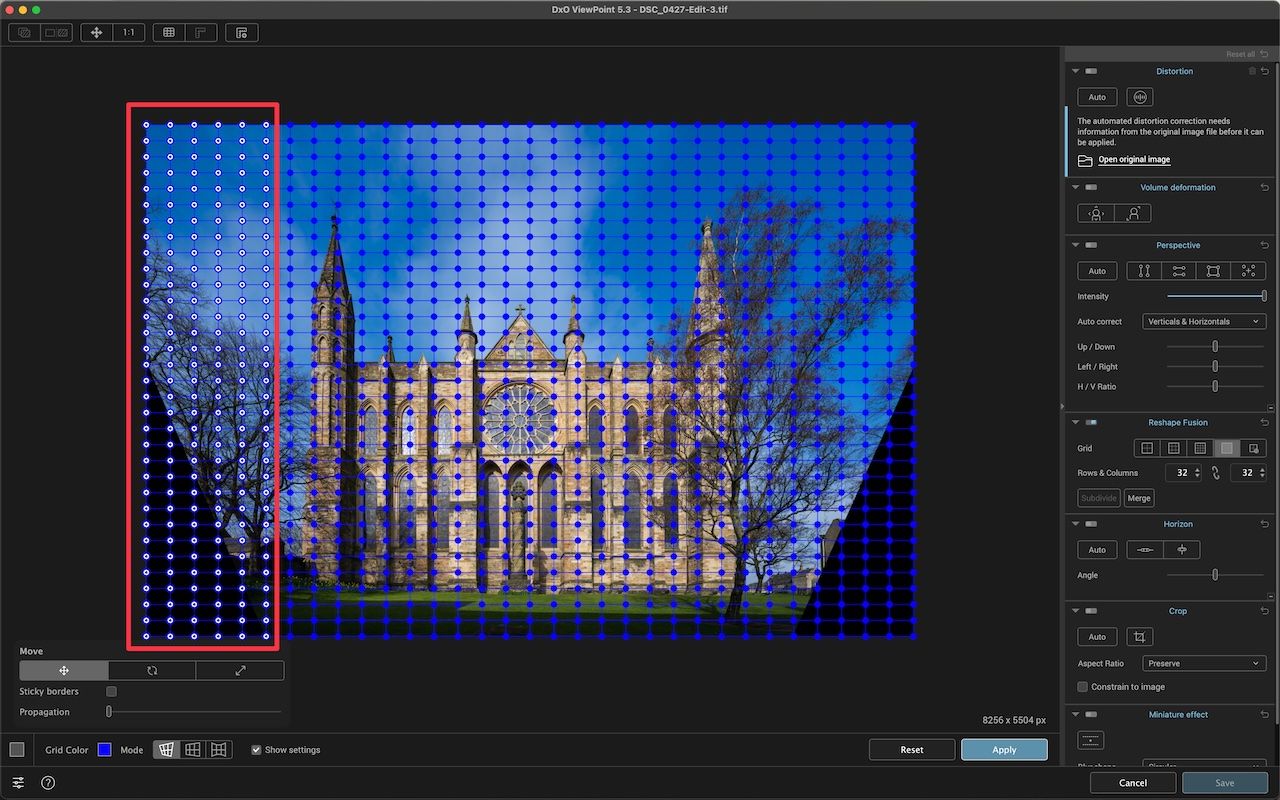Enable the Sticky borders checkbox
The height and width of the screenshot is (800, 1280).
pyautogui.click(x=111, y=691)
